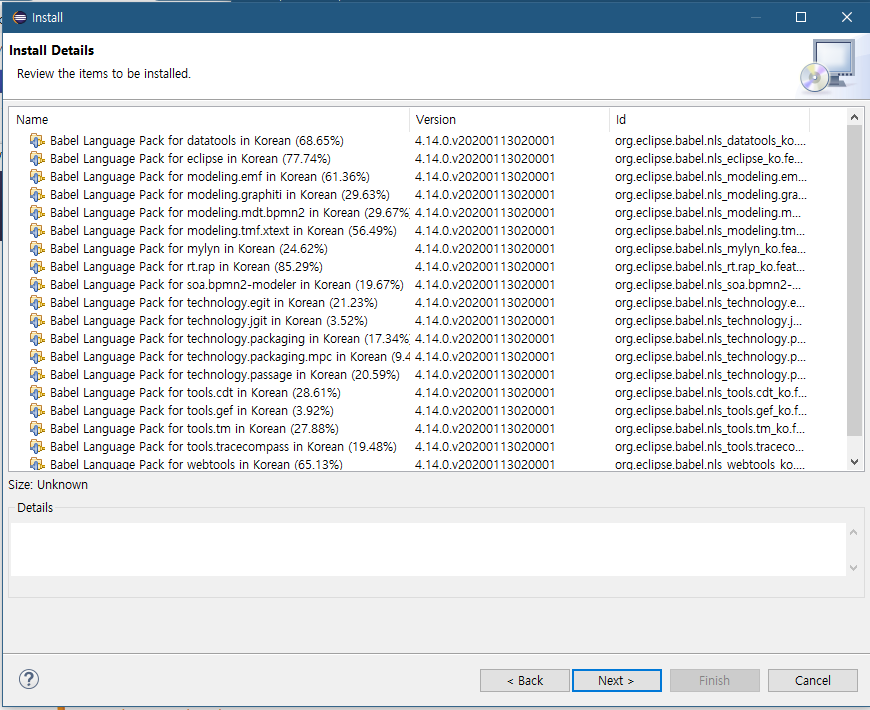Go back with the < Back button
The image size is (870, 710).
click(x=524, y=681)
